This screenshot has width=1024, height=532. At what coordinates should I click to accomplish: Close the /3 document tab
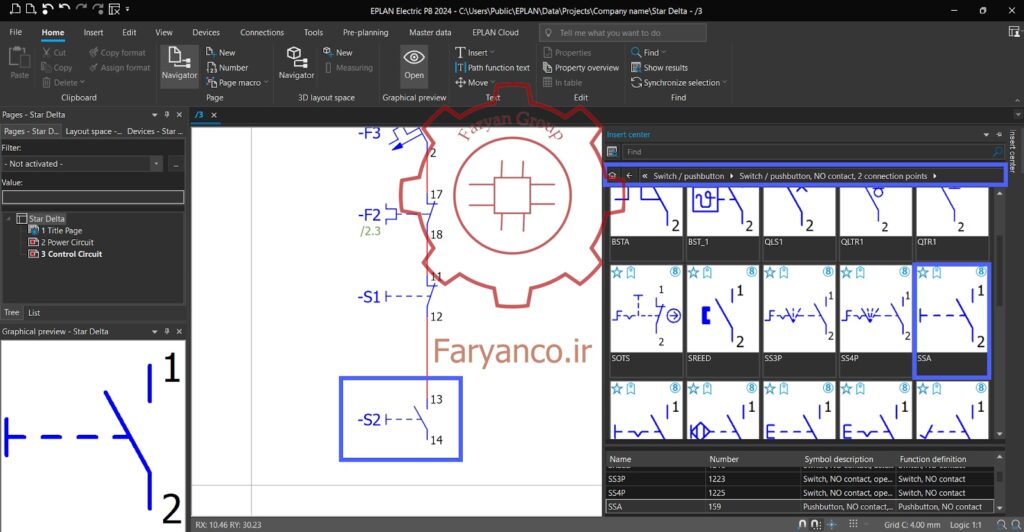[x=214, y=115]
